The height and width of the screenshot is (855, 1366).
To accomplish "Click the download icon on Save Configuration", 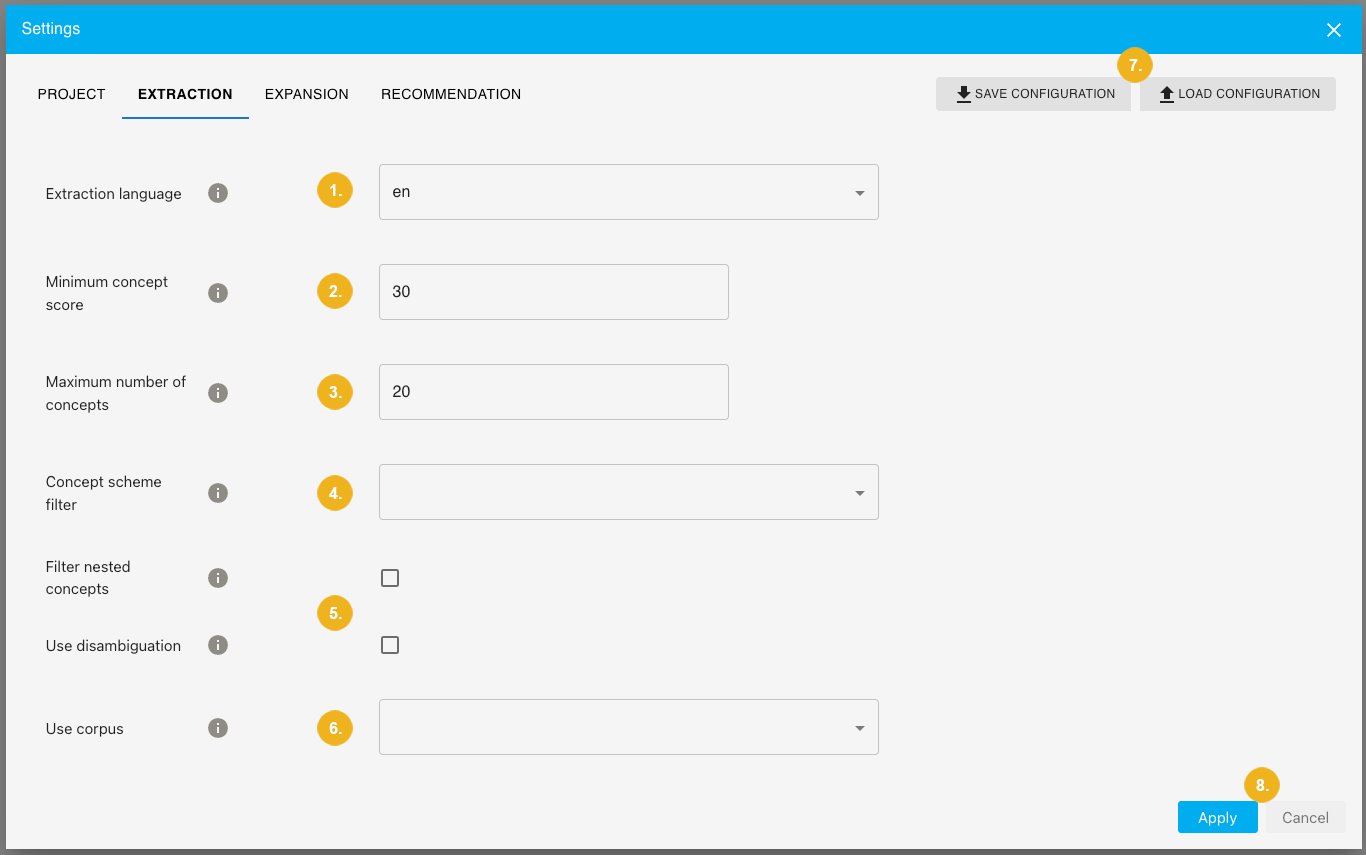I will tap(963, 93).
